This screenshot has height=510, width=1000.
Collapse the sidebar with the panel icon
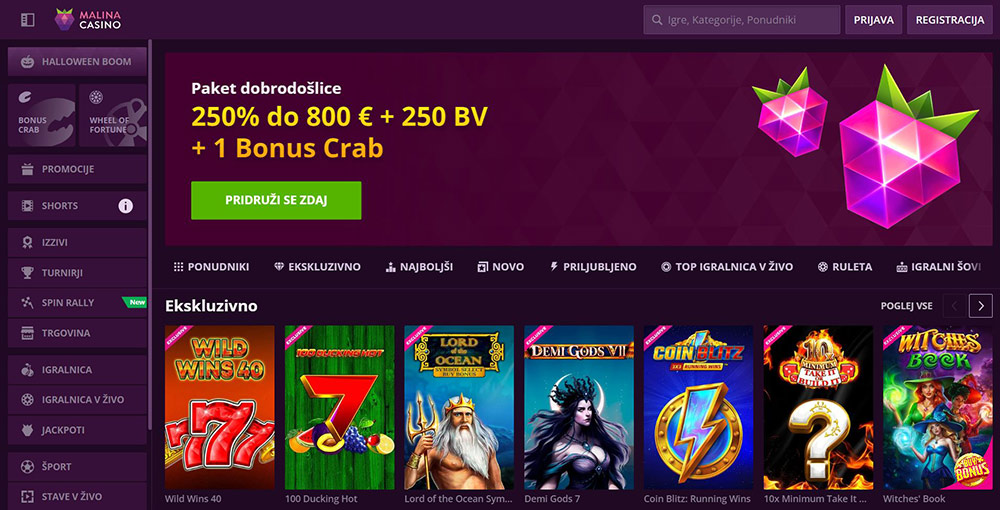(x=27, y=20)
